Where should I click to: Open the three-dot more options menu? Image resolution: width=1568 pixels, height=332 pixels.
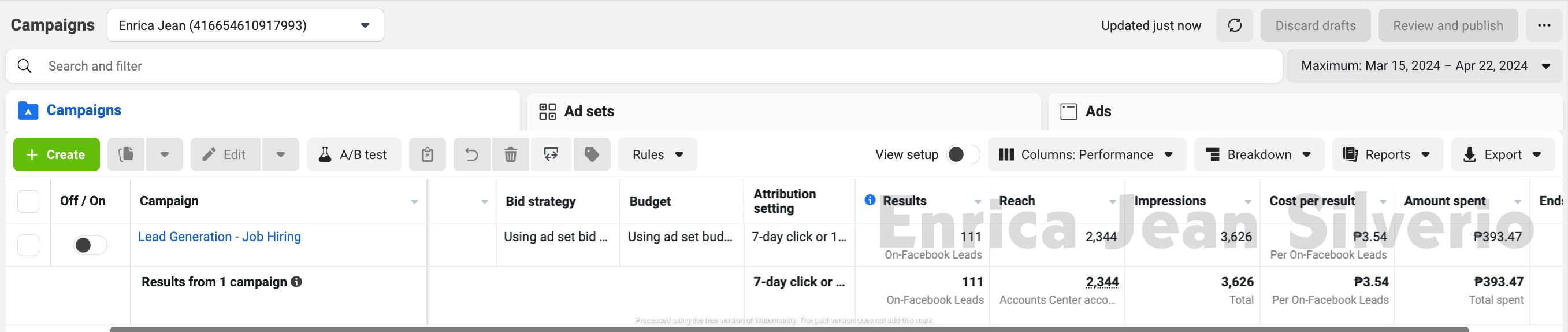pyautogui.click(x=1544, y=25)
